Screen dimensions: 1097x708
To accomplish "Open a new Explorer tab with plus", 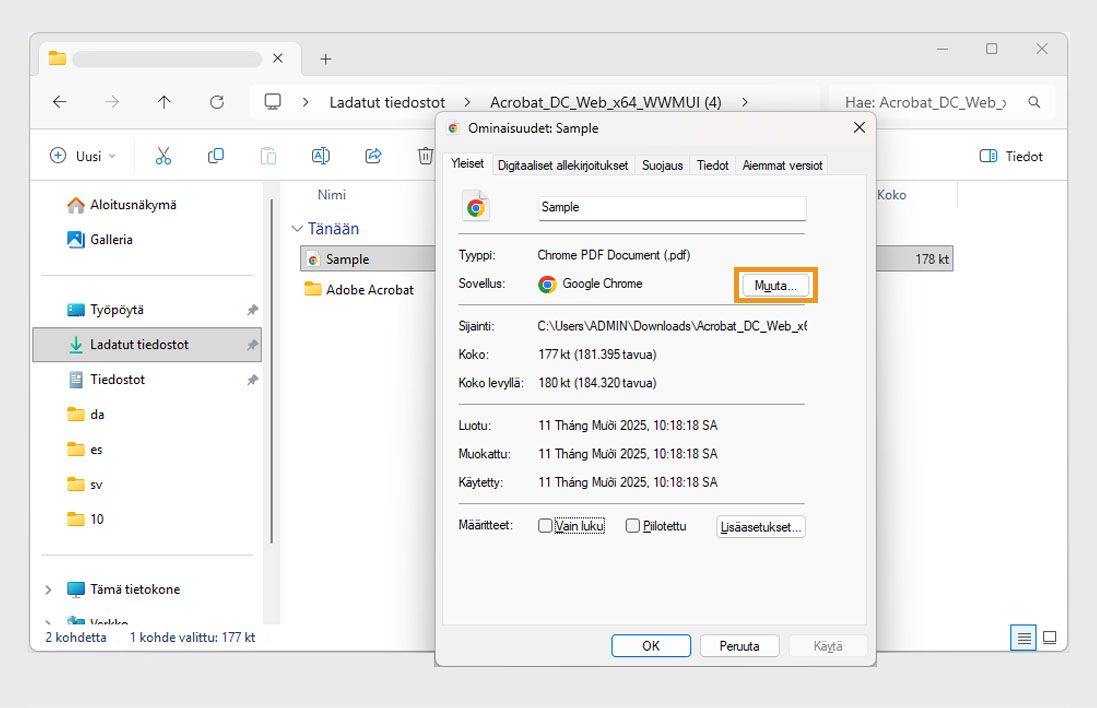I will tap(325, 59).
